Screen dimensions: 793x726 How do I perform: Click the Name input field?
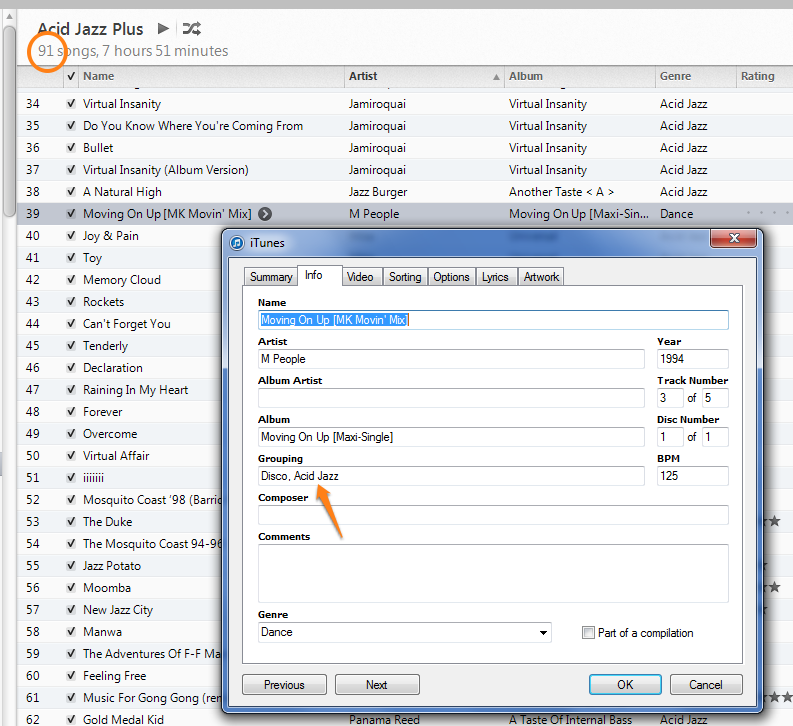493,320
